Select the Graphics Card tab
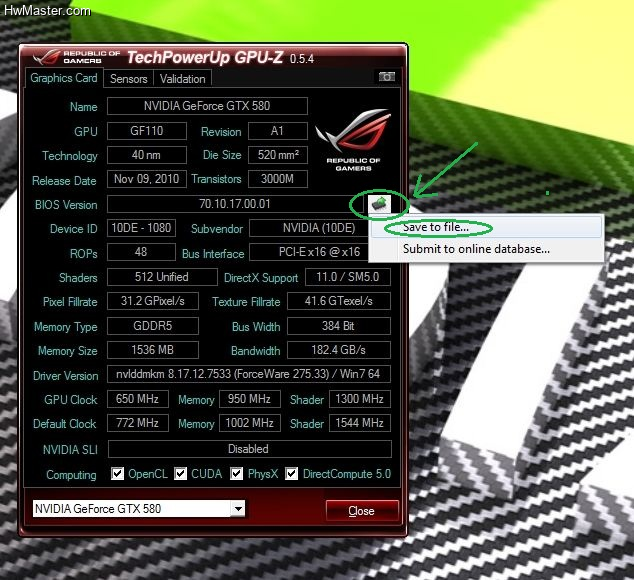 tap(64, 78)
